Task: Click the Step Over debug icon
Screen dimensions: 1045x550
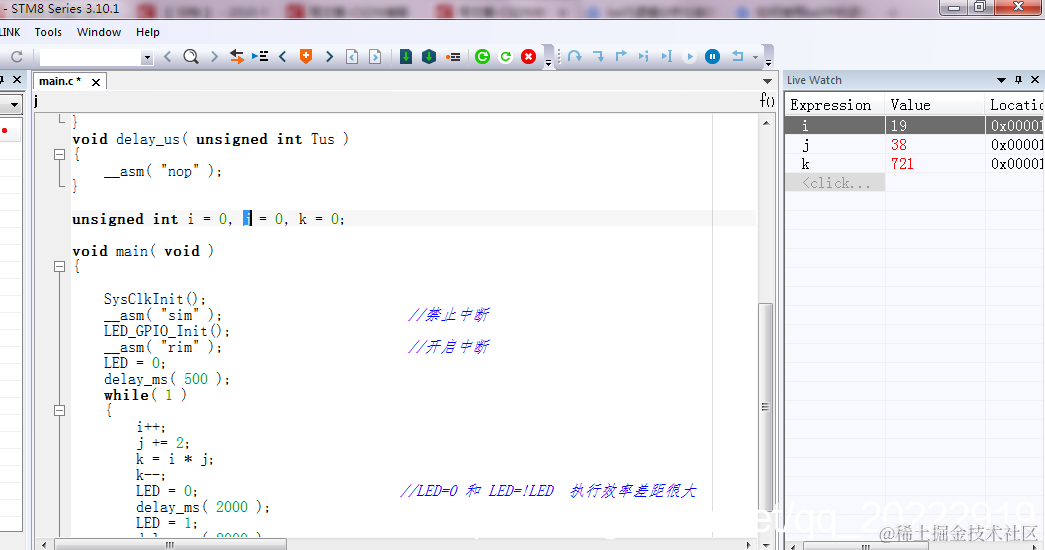Action: point(575,57)
